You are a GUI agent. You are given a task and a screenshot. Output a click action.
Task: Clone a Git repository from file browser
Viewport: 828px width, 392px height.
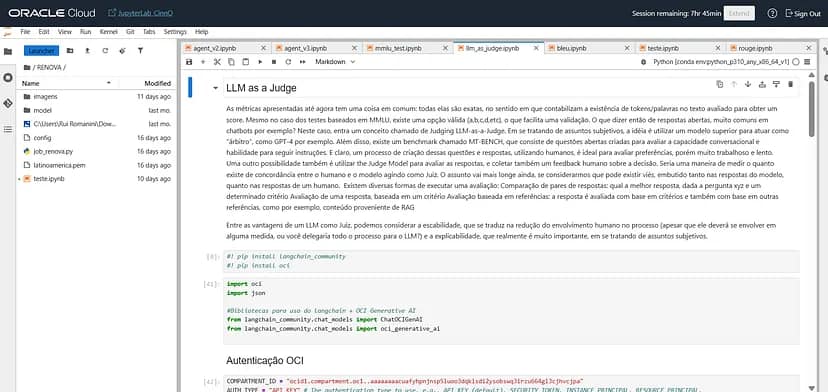point(123,51)
